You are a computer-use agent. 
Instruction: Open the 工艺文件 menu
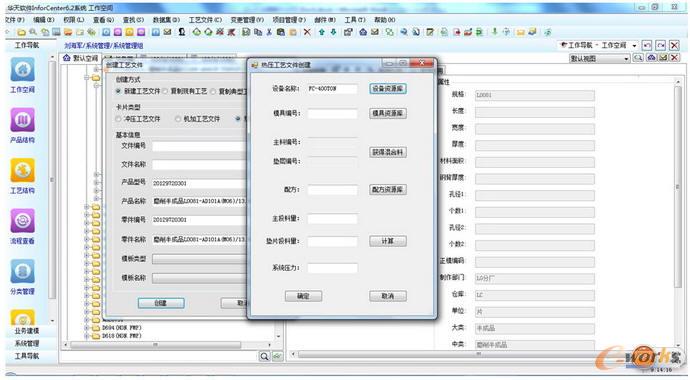[205, 20]
